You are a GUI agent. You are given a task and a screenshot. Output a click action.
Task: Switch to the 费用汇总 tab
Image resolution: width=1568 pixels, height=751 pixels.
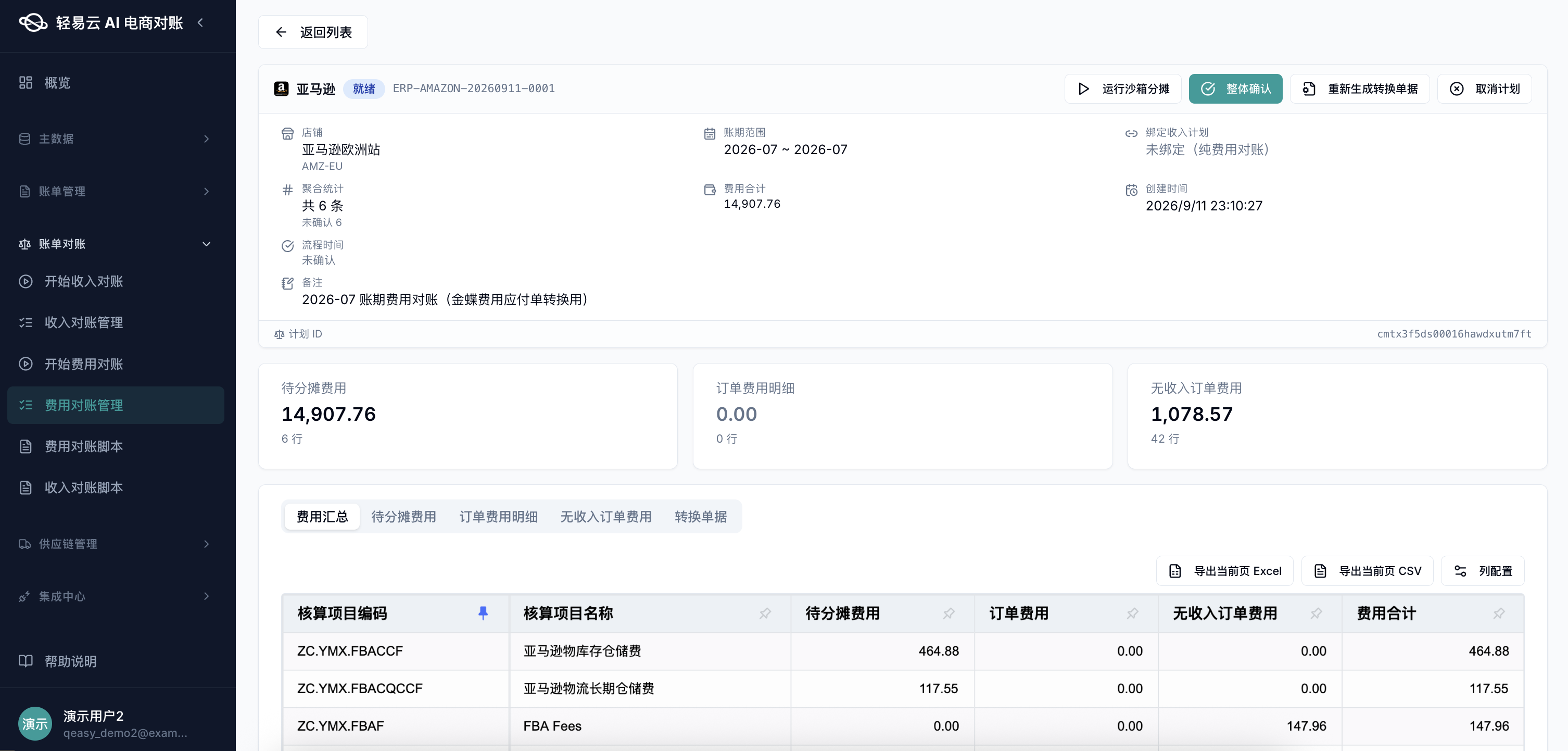click(x=322, y=517)
